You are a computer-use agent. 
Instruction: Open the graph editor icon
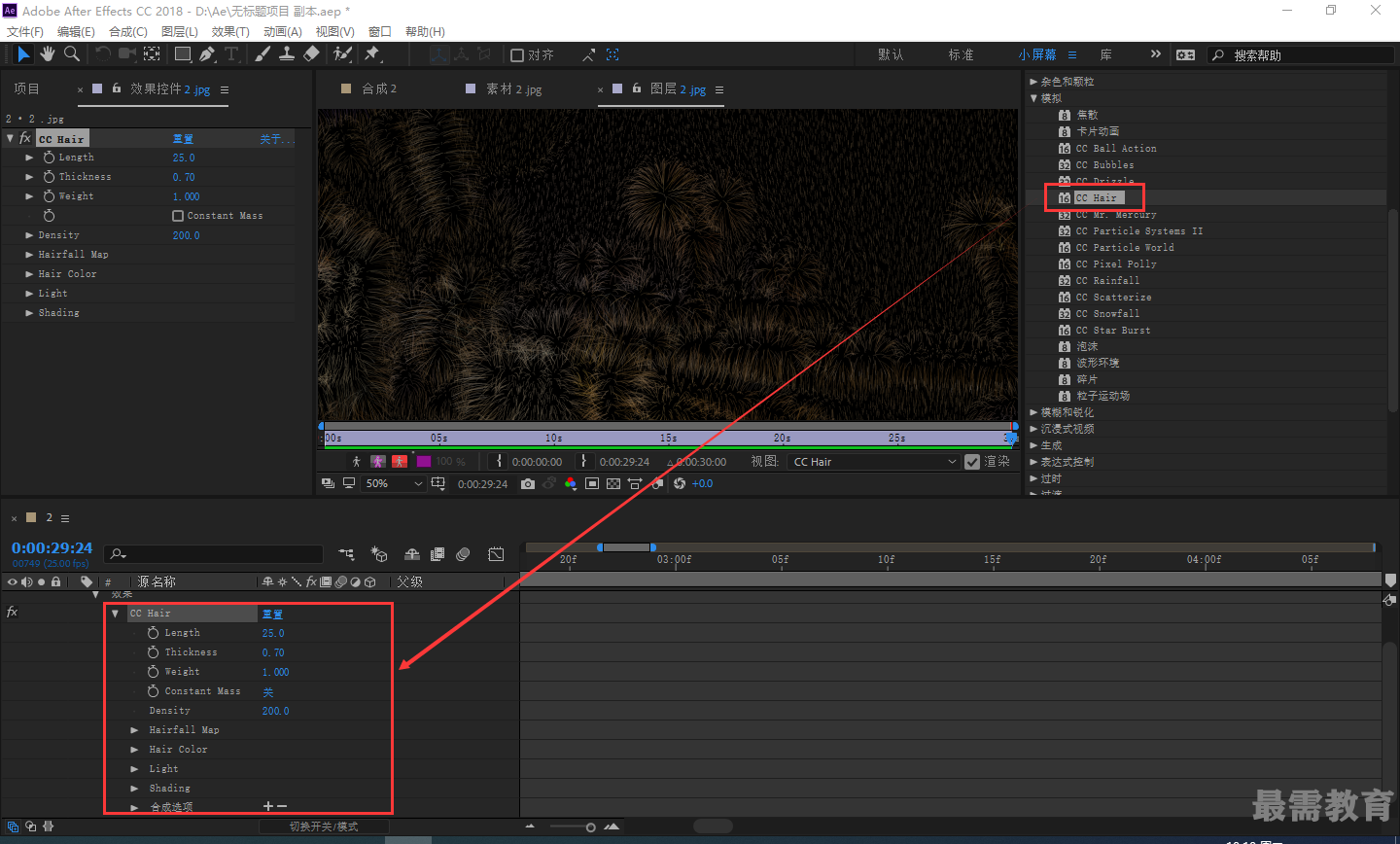tap(496, 554)
